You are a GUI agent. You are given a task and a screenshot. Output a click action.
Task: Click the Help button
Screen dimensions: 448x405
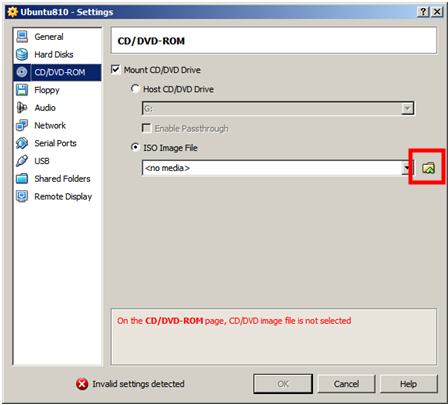409,384
